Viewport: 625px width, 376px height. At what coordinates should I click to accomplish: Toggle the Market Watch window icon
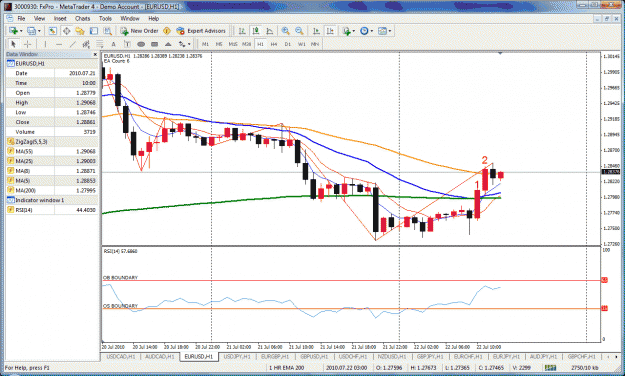tap(53, 31)
